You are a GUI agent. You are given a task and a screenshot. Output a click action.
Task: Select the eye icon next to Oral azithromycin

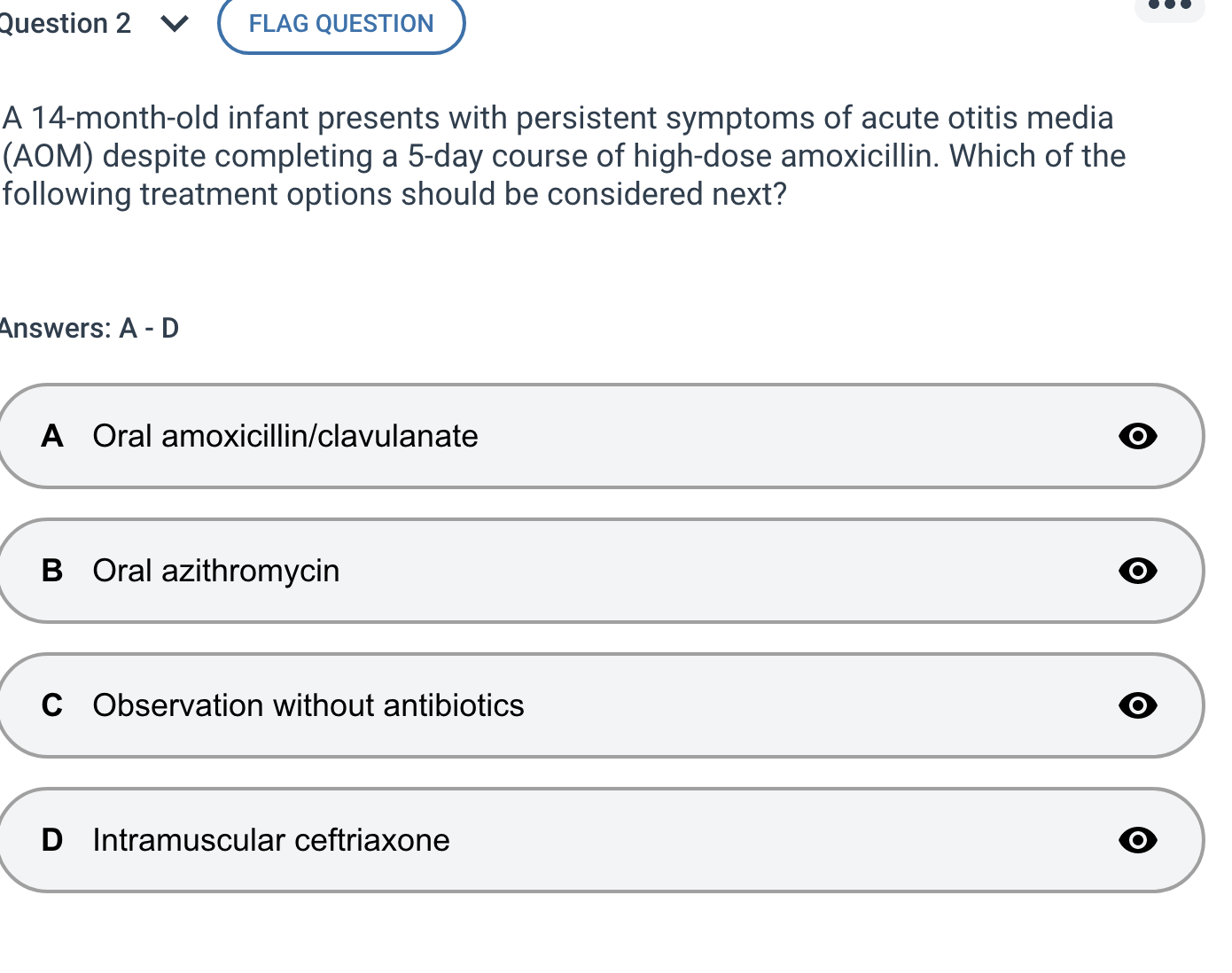(1137, 571)
